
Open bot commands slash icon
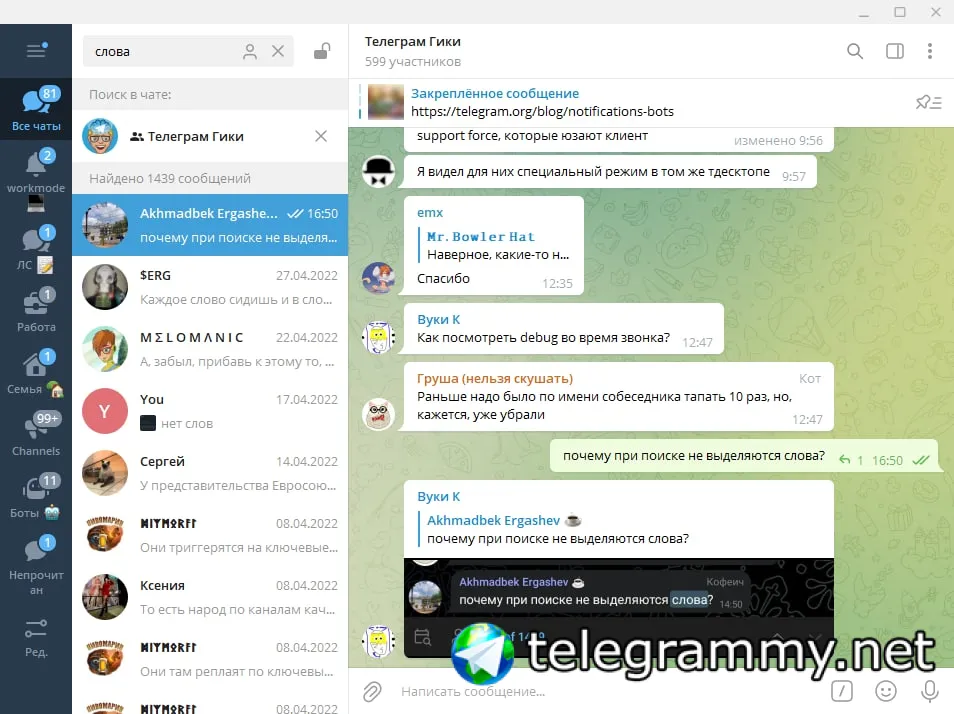(841, 691)
